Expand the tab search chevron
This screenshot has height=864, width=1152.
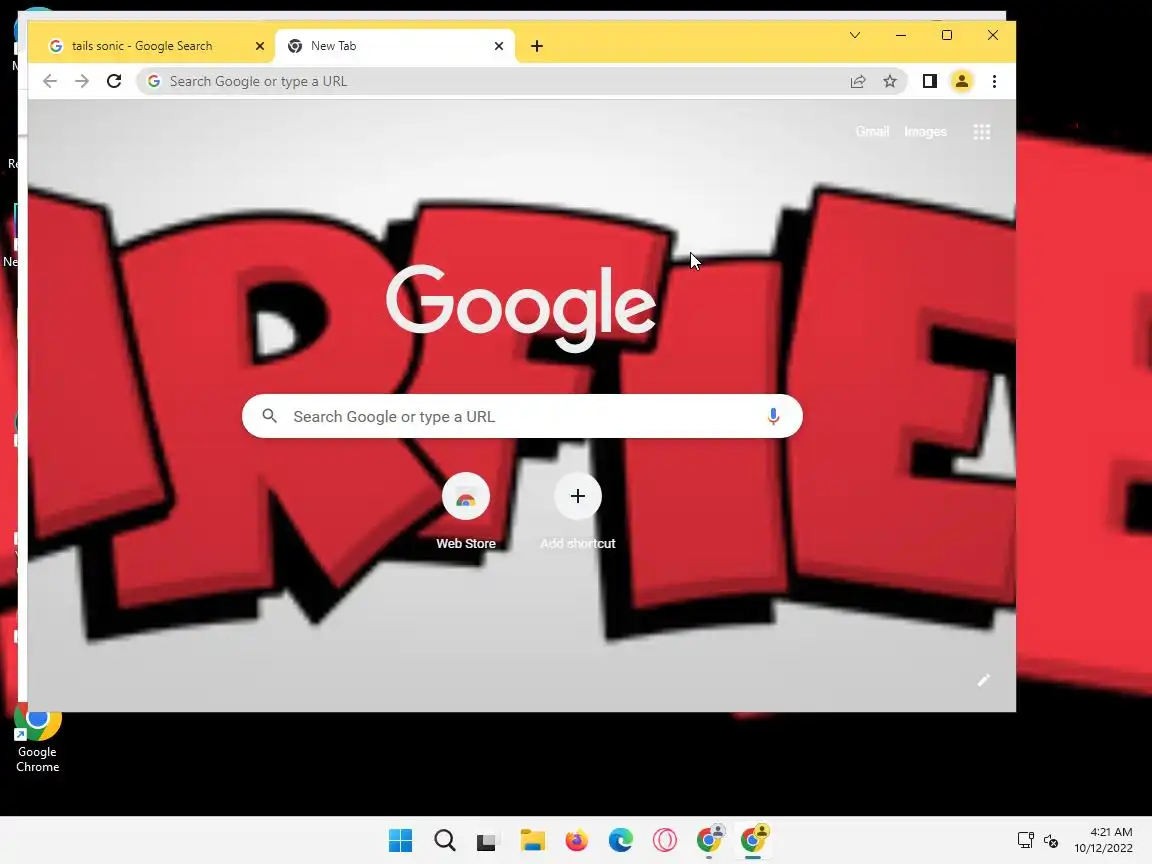(x=855, y=35)
